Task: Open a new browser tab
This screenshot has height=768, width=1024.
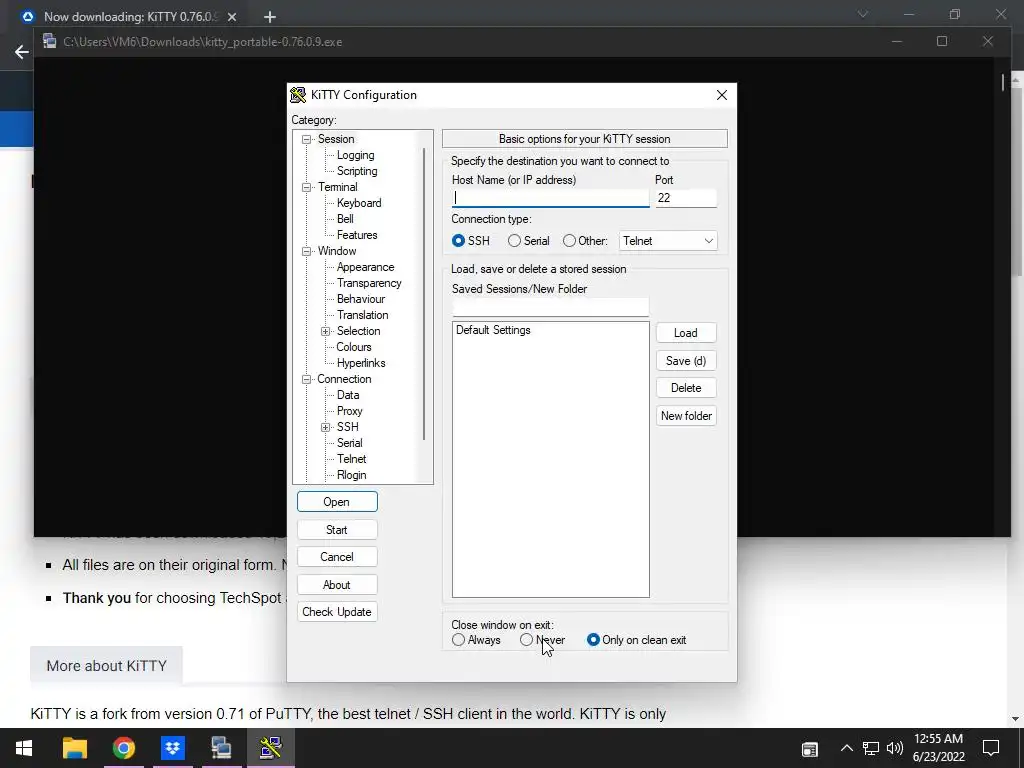Action: click(270, 17)
